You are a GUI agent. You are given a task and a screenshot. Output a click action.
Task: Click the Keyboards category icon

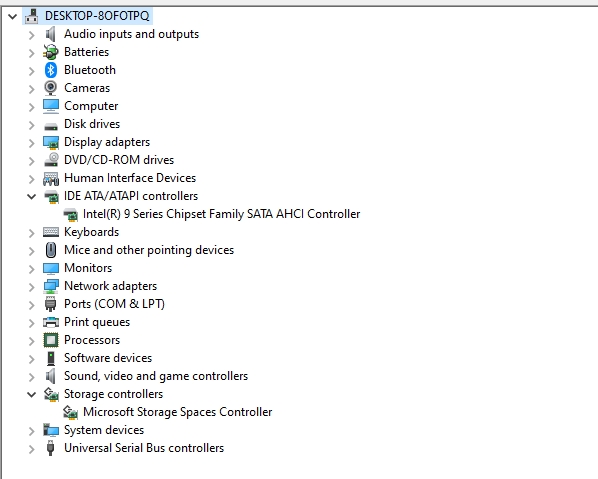click(x=51, y=232)
